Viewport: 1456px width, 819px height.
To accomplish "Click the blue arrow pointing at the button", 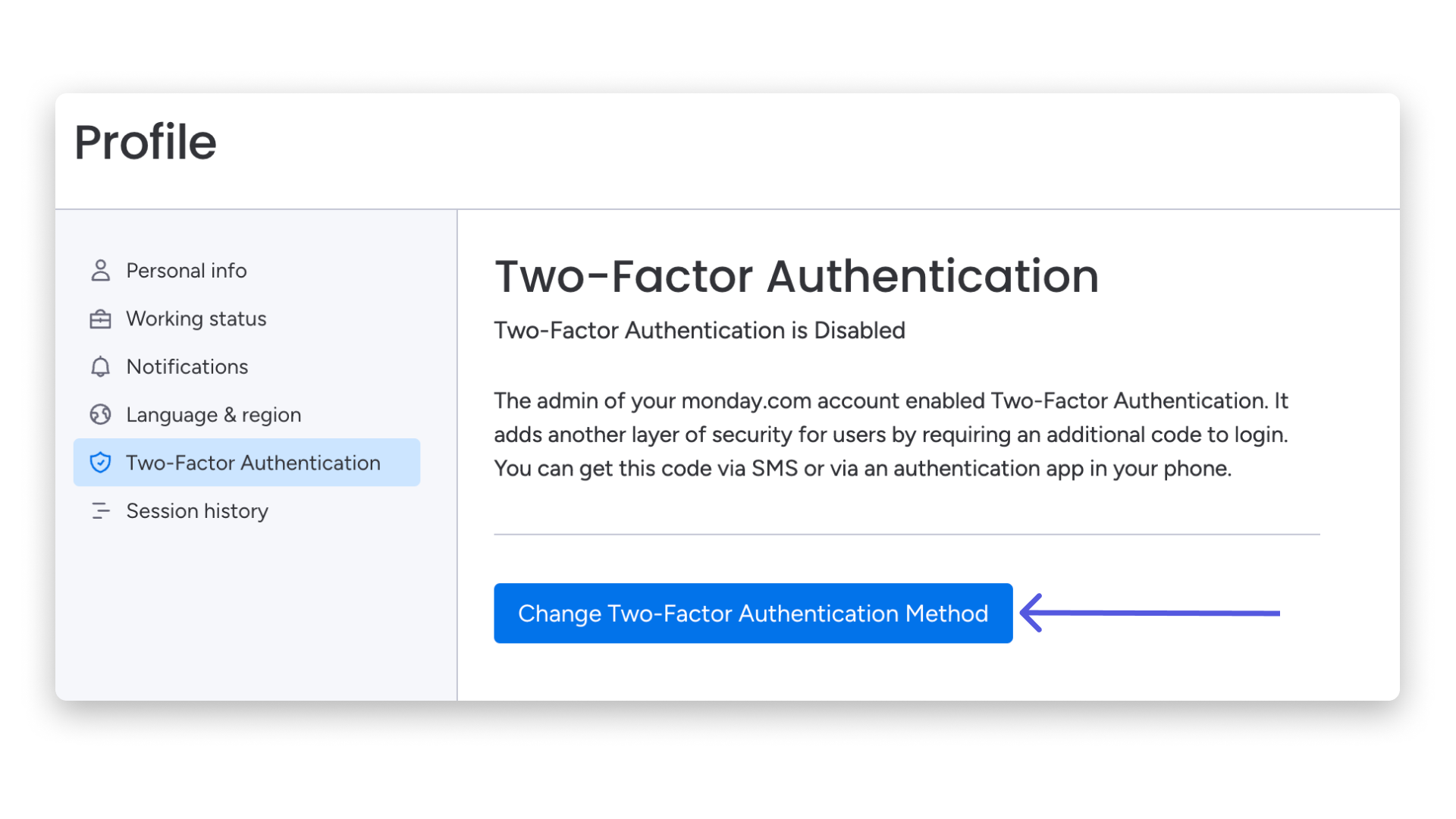I will point(1150,613).
